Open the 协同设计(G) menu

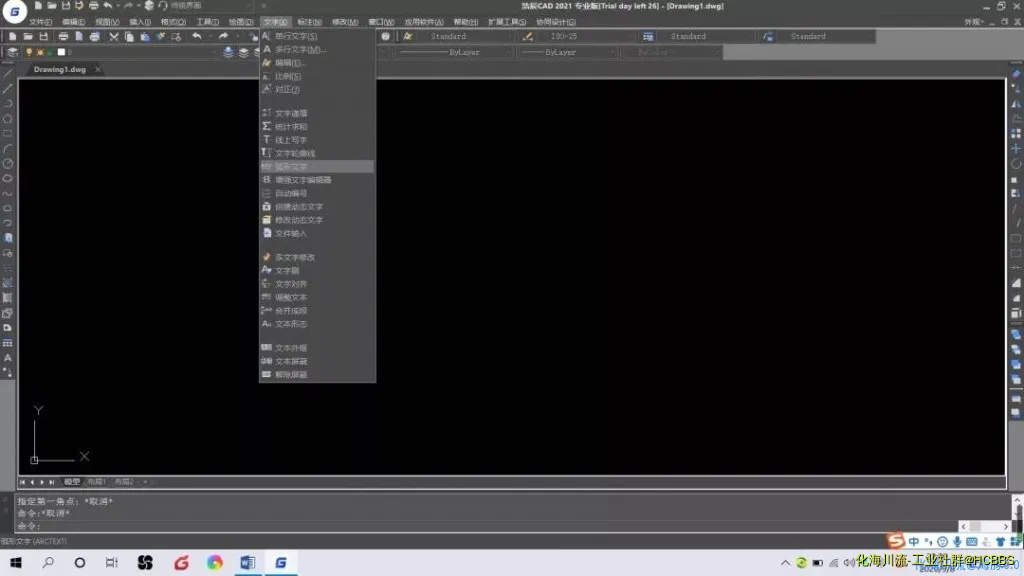[x=556, y=22]
